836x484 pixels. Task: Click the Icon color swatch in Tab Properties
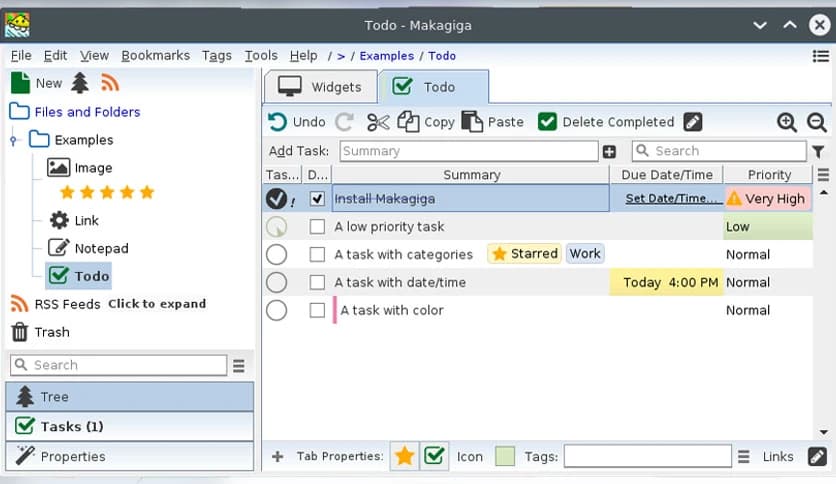point(504,456)
